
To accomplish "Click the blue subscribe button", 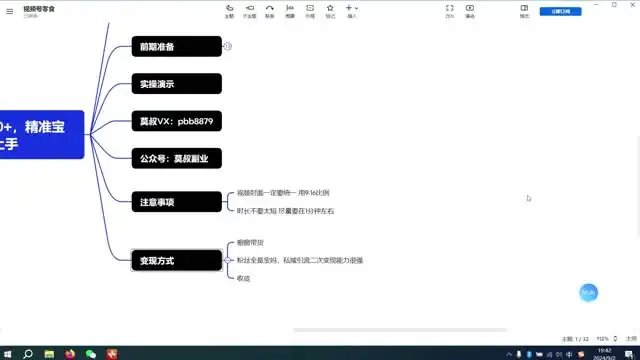I will coord(560,11).
